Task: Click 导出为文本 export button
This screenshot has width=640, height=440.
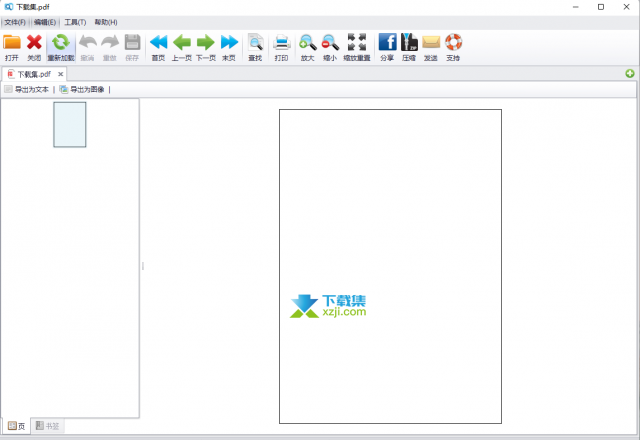Action: (27, 89)
